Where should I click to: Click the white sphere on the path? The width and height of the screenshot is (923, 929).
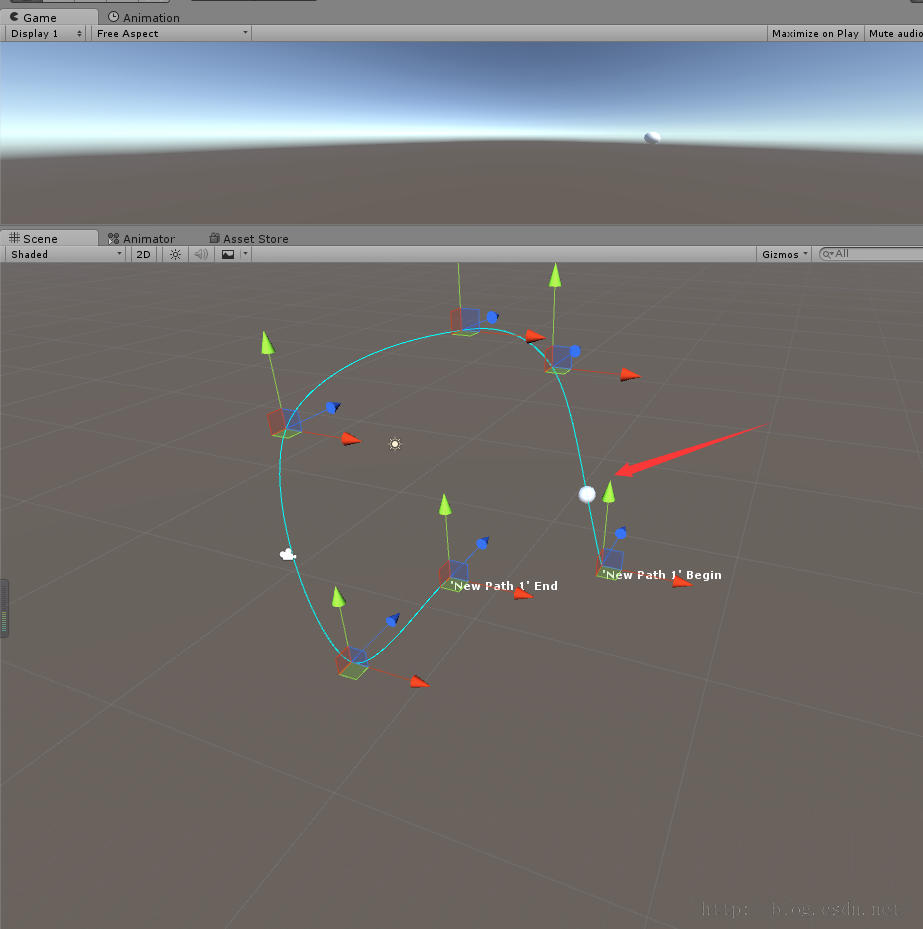point(587,494)
